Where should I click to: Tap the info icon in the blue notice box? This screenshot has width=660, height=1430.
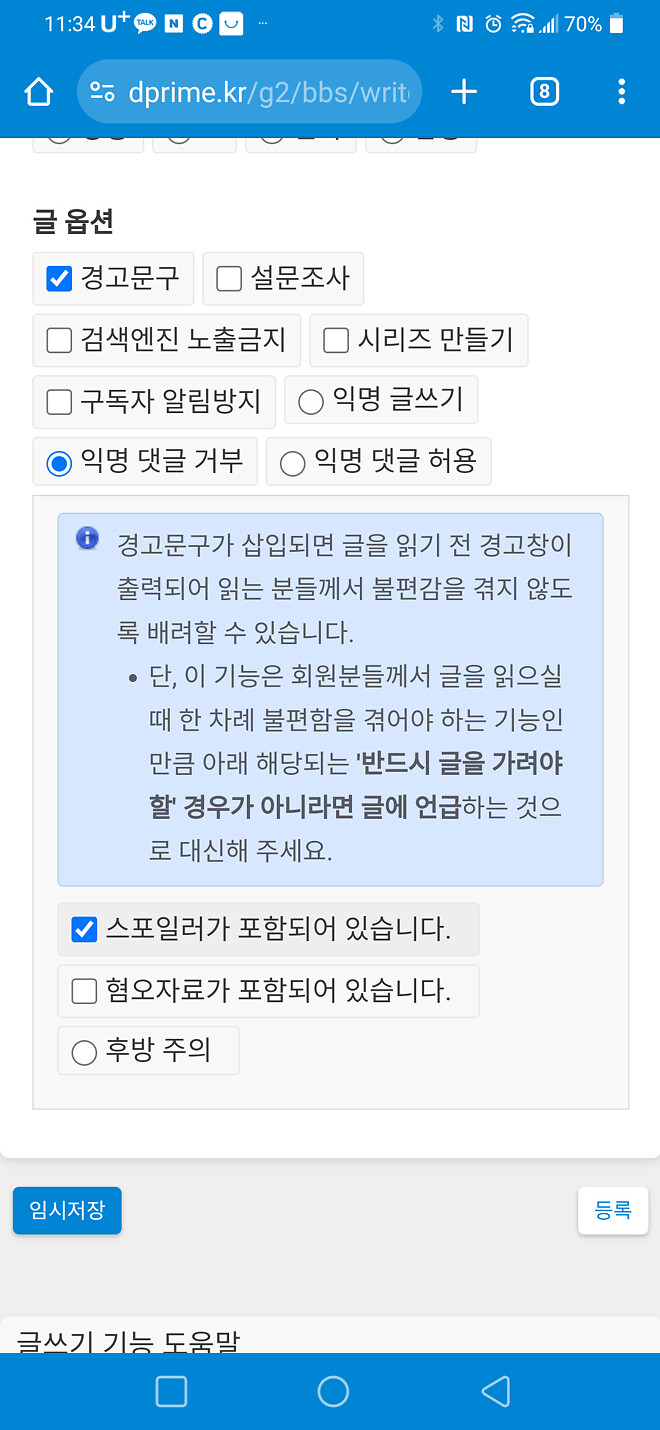[87, 538]
